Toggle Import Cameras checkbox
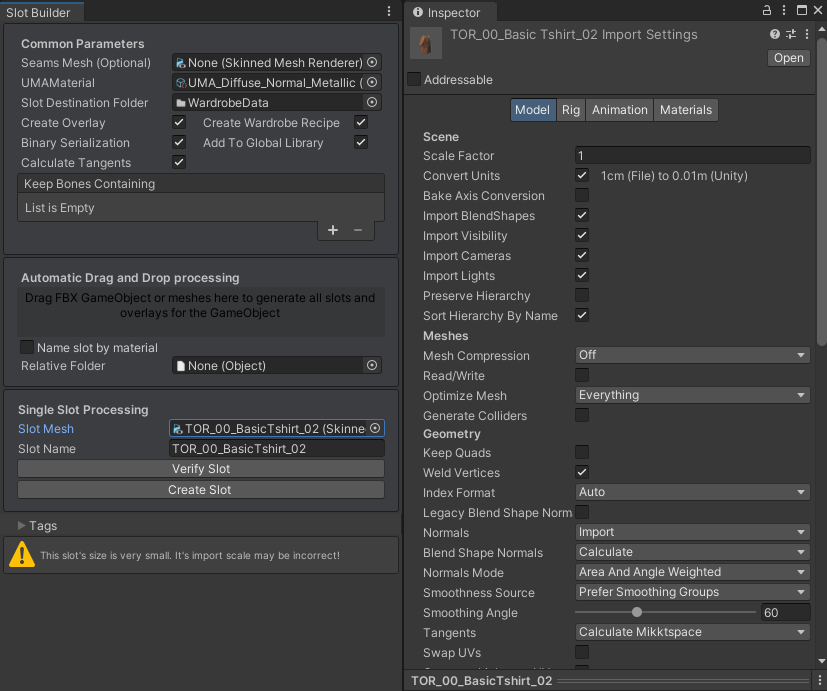This screenshot has width=827, height=691. (582, 255)
